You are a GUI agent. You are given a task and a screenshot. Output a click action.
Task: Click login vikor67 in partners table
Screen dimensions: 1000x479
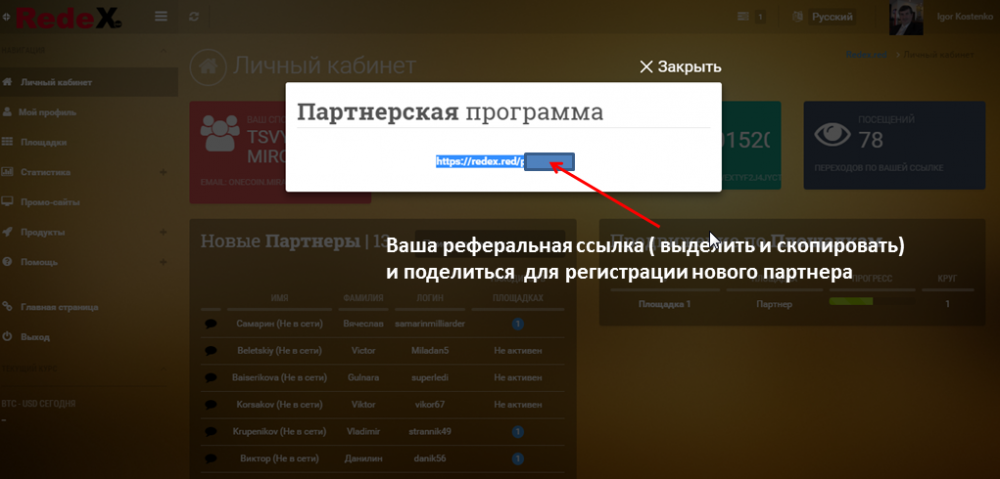coord(429,404)
